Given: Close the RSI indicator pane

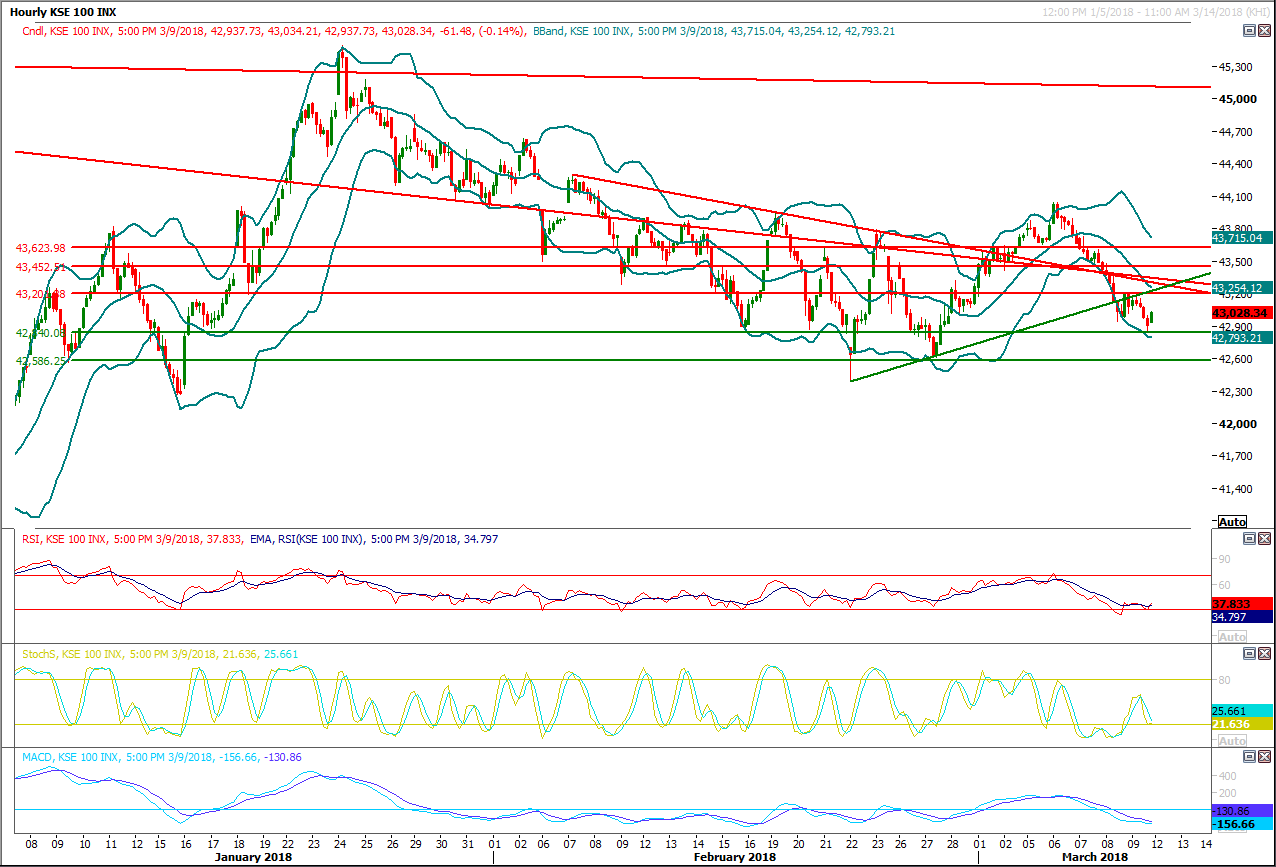Looking at the screenshot, I should point(1264,539).
